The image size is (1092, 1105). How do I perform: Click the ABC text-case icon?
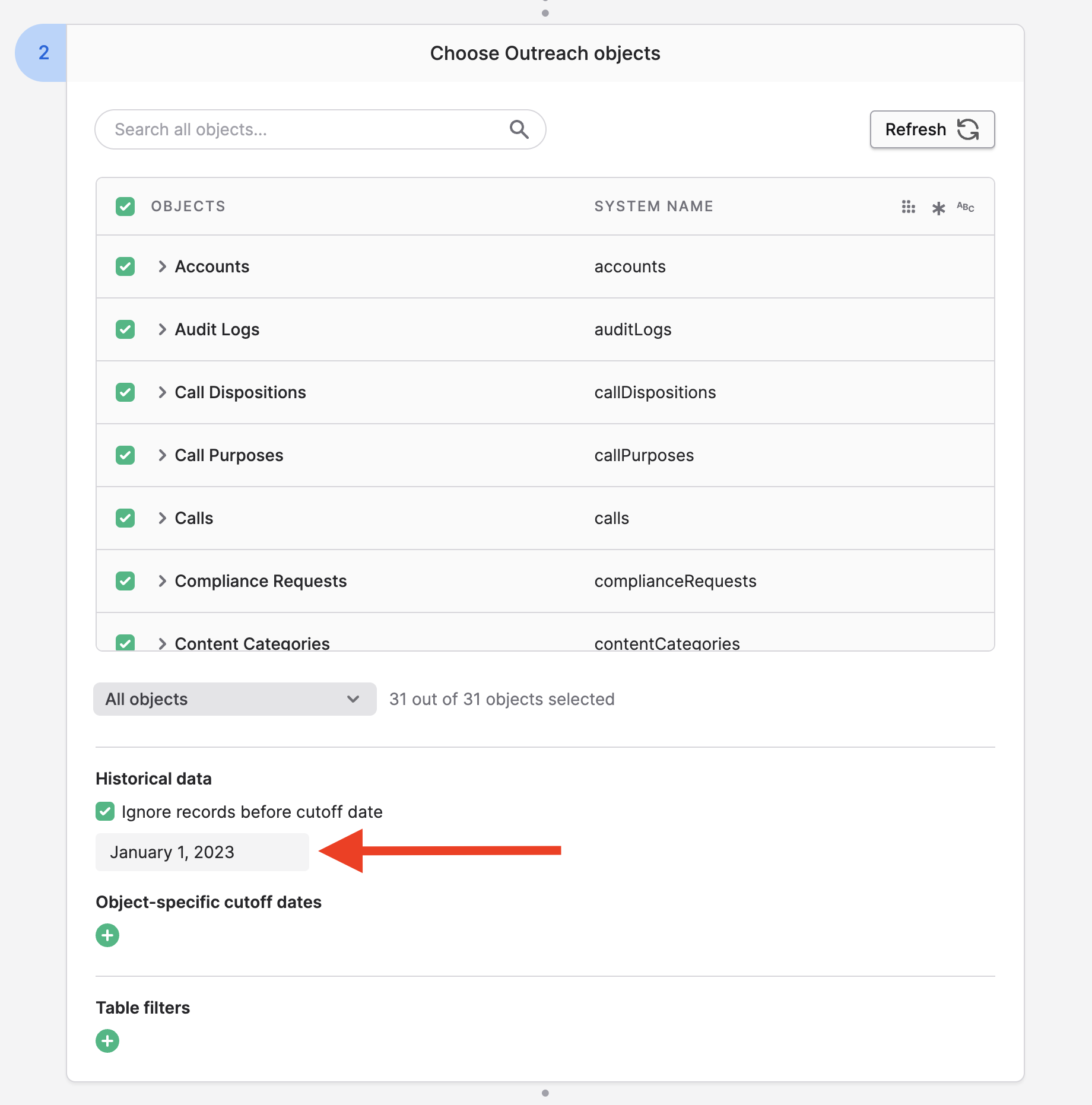[966, 207]
